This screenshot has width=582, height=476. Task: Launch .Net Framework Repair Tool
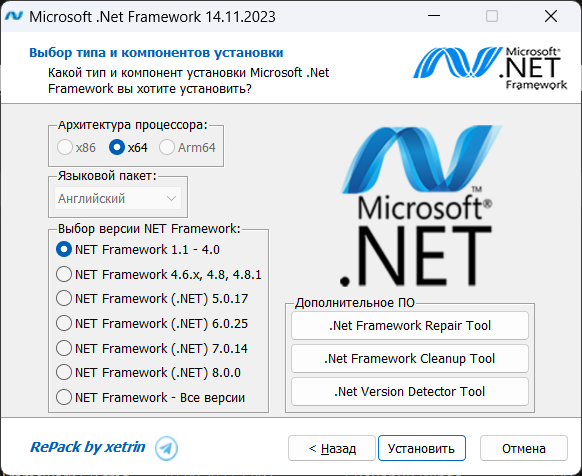tap(410, 326)
